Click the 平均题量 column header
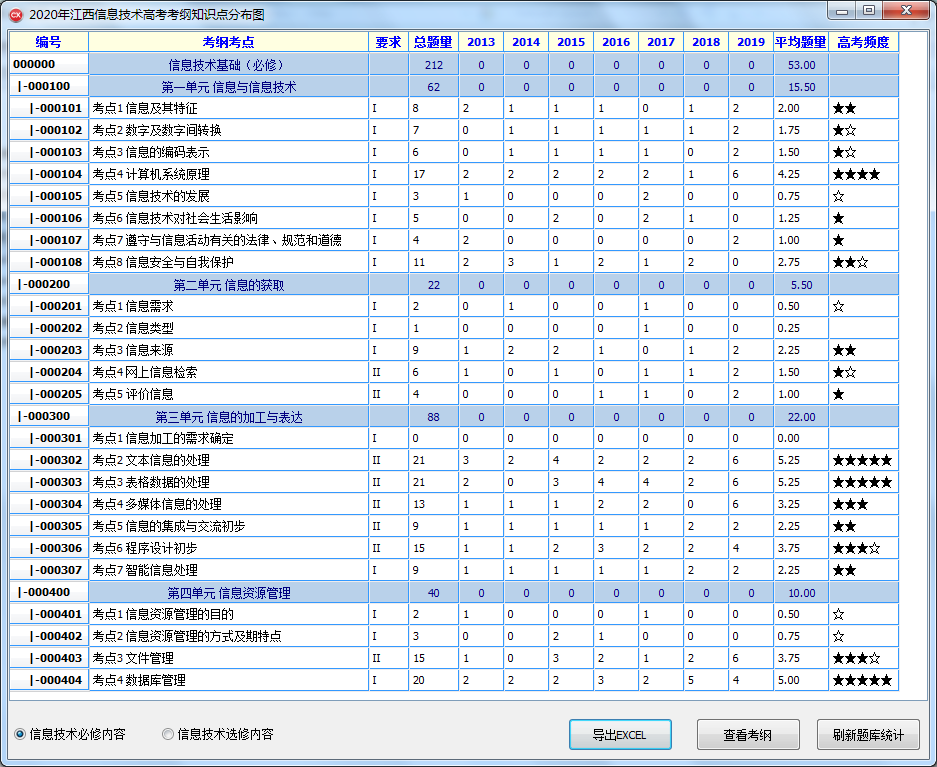 801,42
